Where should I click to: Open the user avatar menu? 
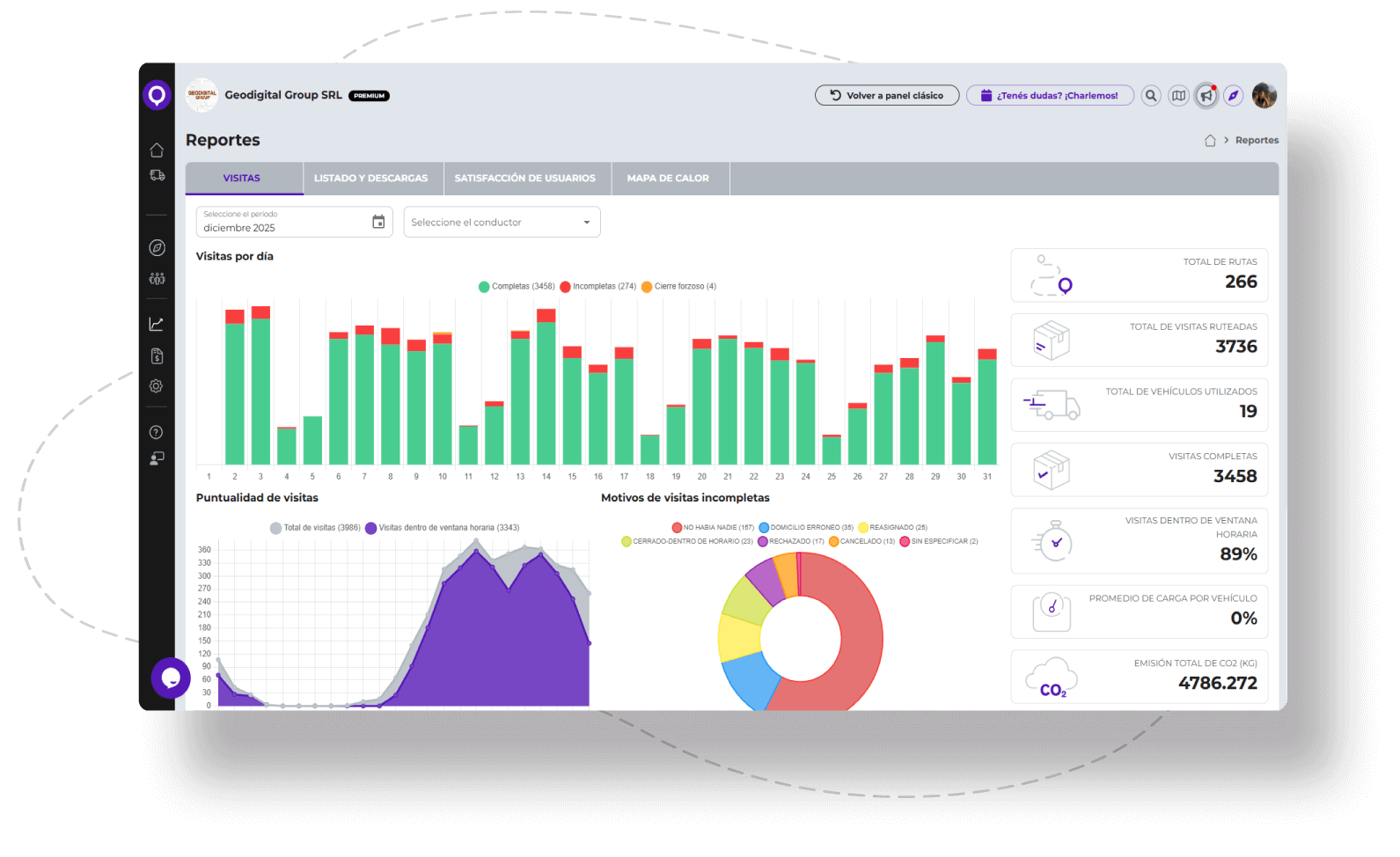pos(1264,96)
